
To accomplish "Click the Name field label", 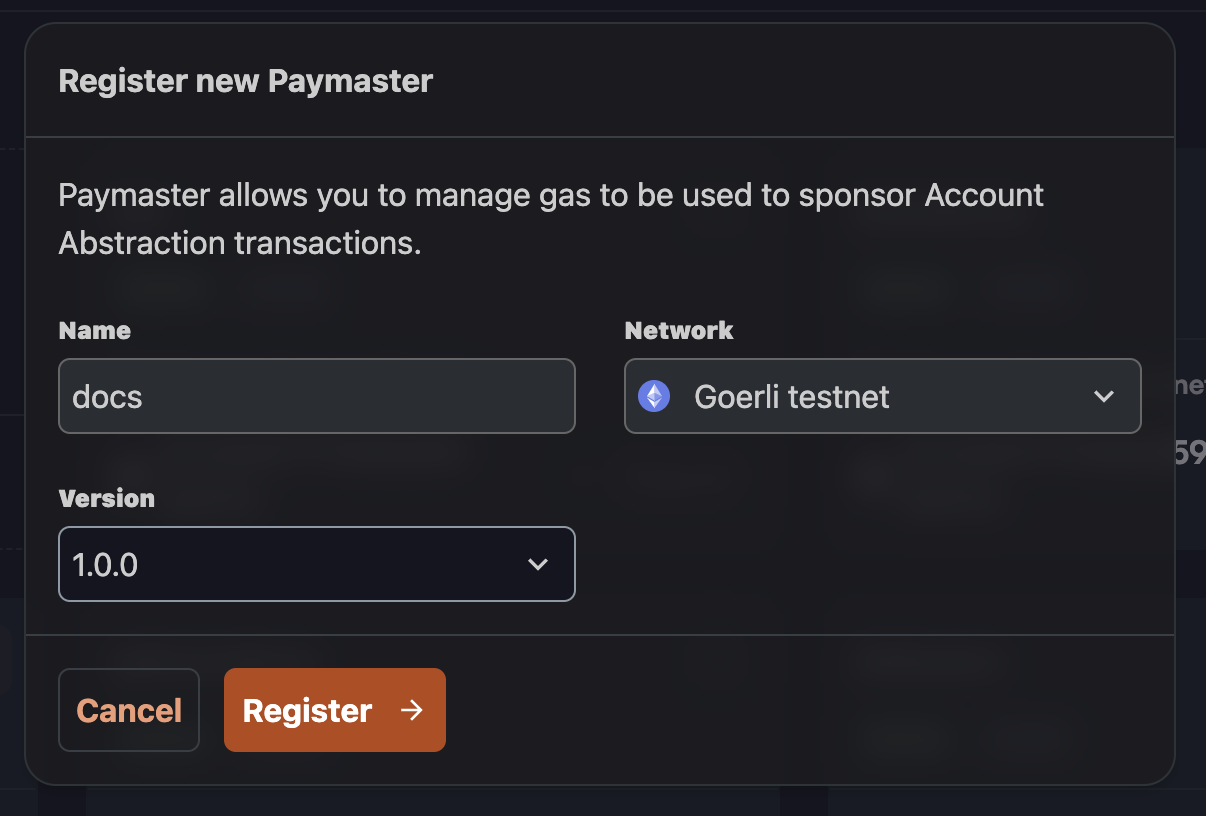I will coord(94,330).
